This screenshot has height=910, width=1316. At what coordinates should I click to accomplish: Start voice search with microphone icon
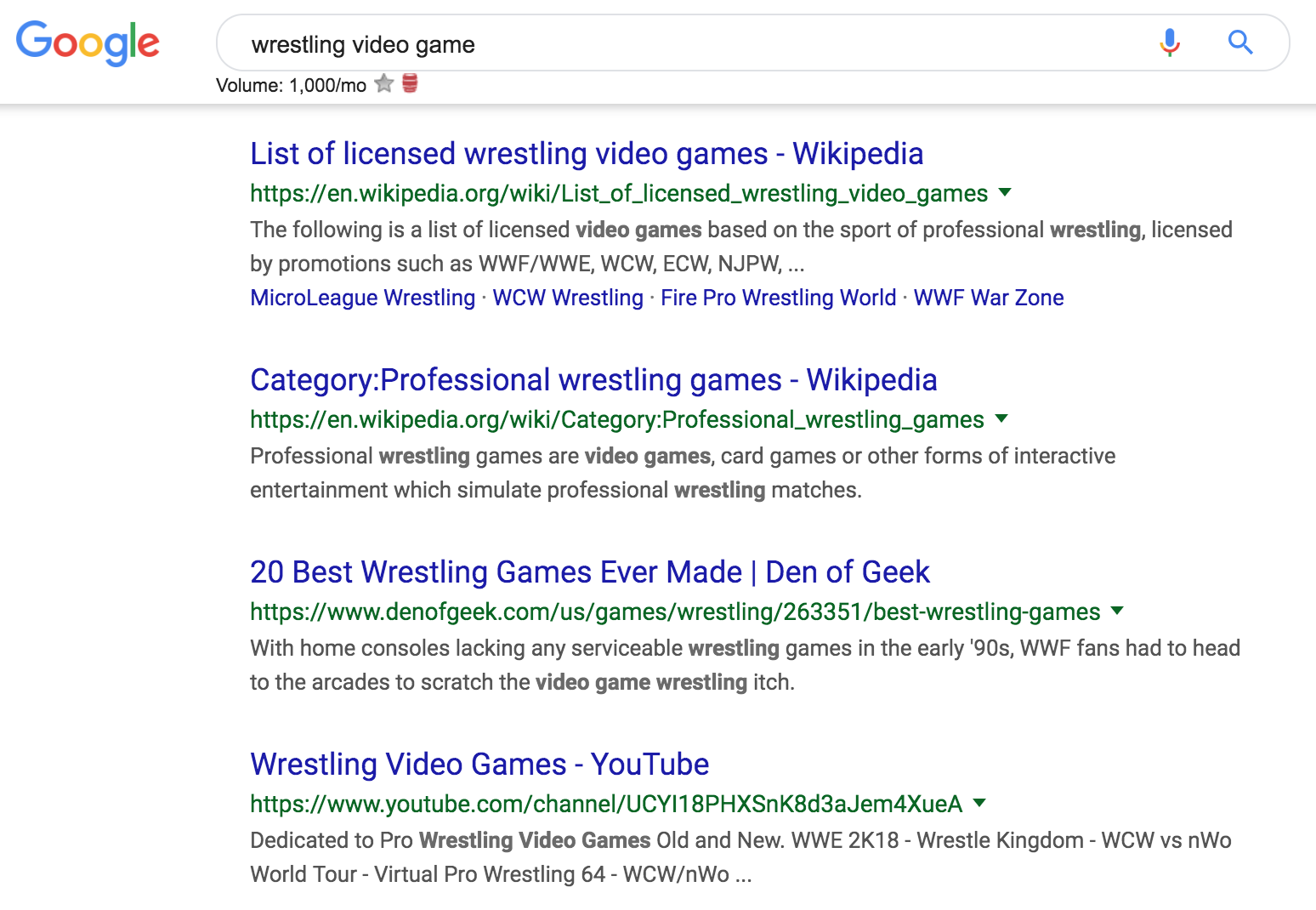(1170, 42)
